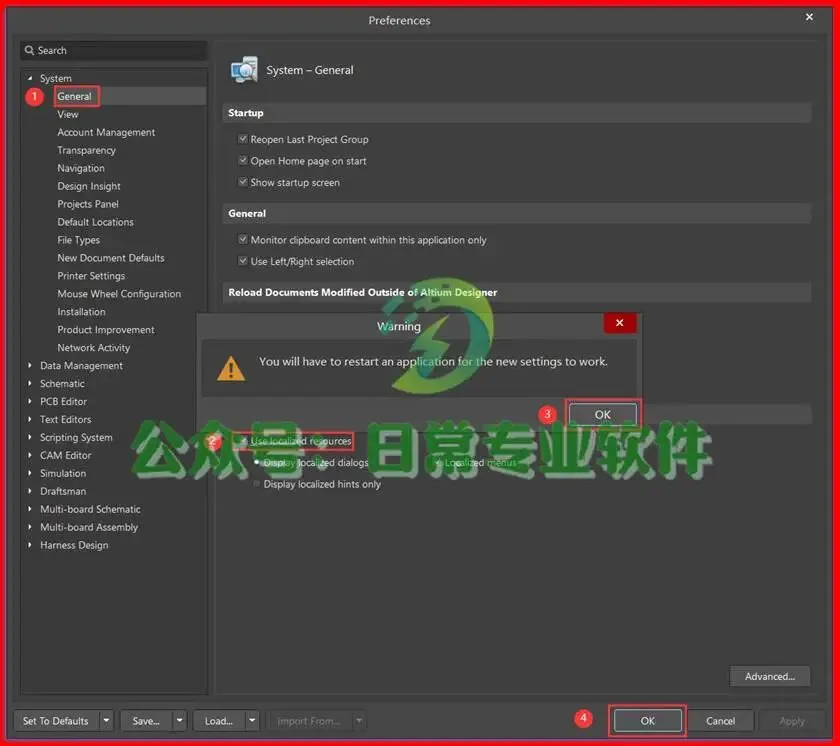840x746 pixels.
Task: Close the Preferences window
Action: [809, 17]
